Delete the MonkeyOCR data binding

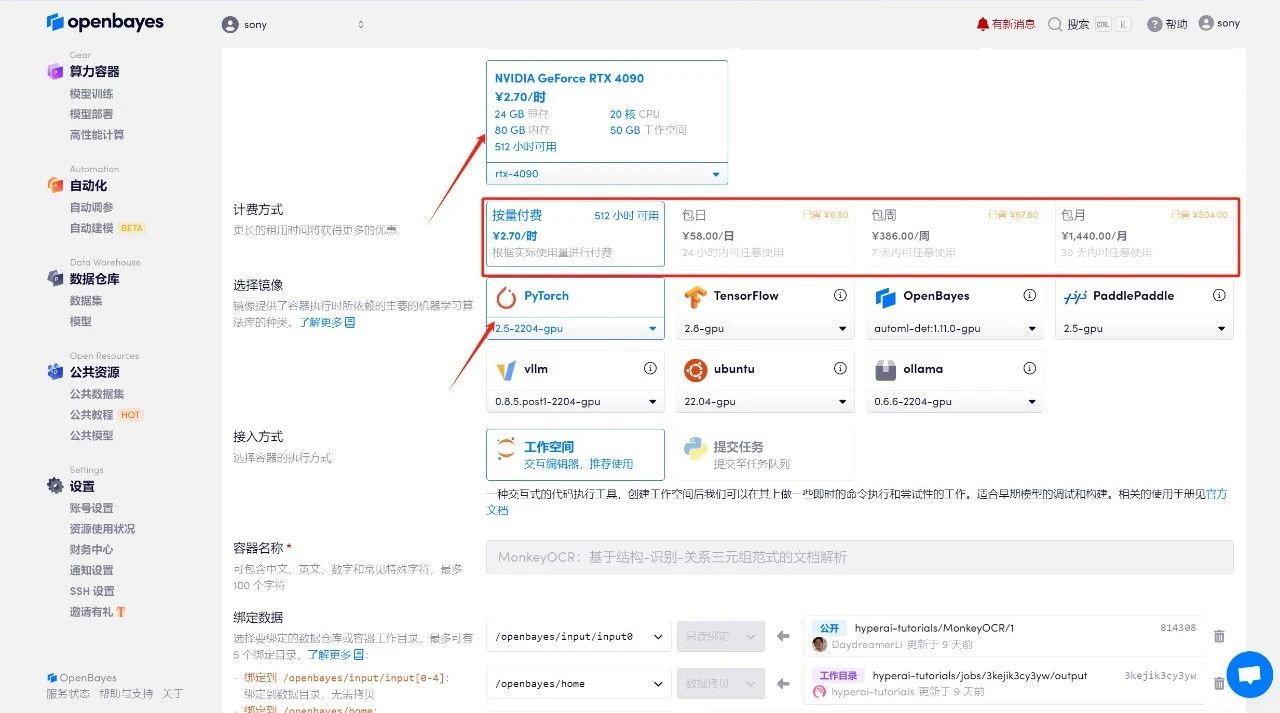[1219, 636]
